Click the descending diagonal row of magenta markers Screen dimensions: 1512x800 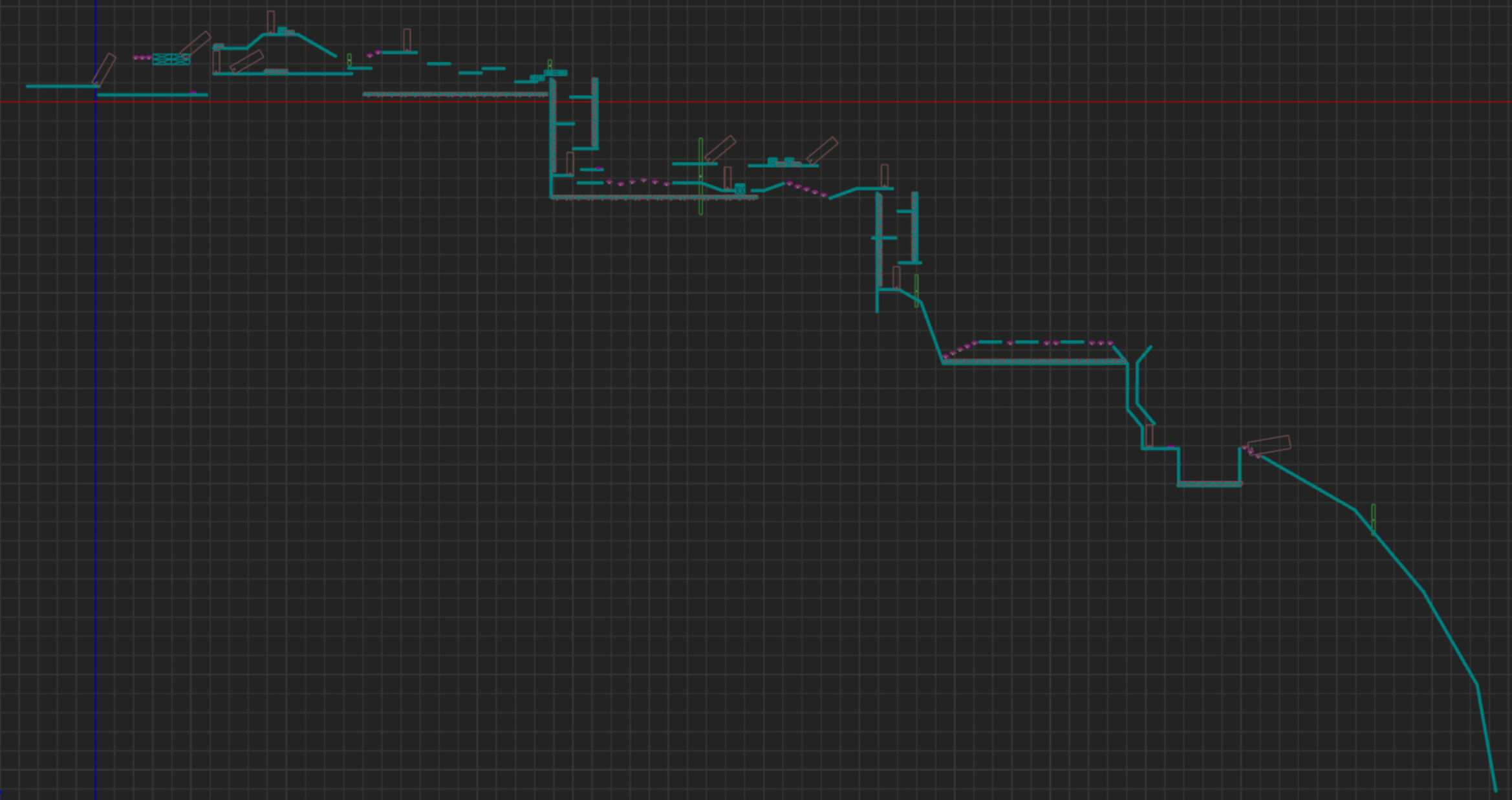click(806, 189)
